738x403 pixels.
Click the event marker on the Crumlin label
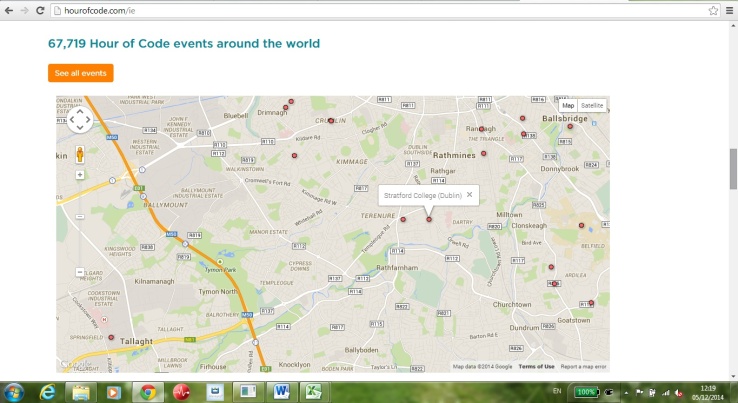point(331,121)
